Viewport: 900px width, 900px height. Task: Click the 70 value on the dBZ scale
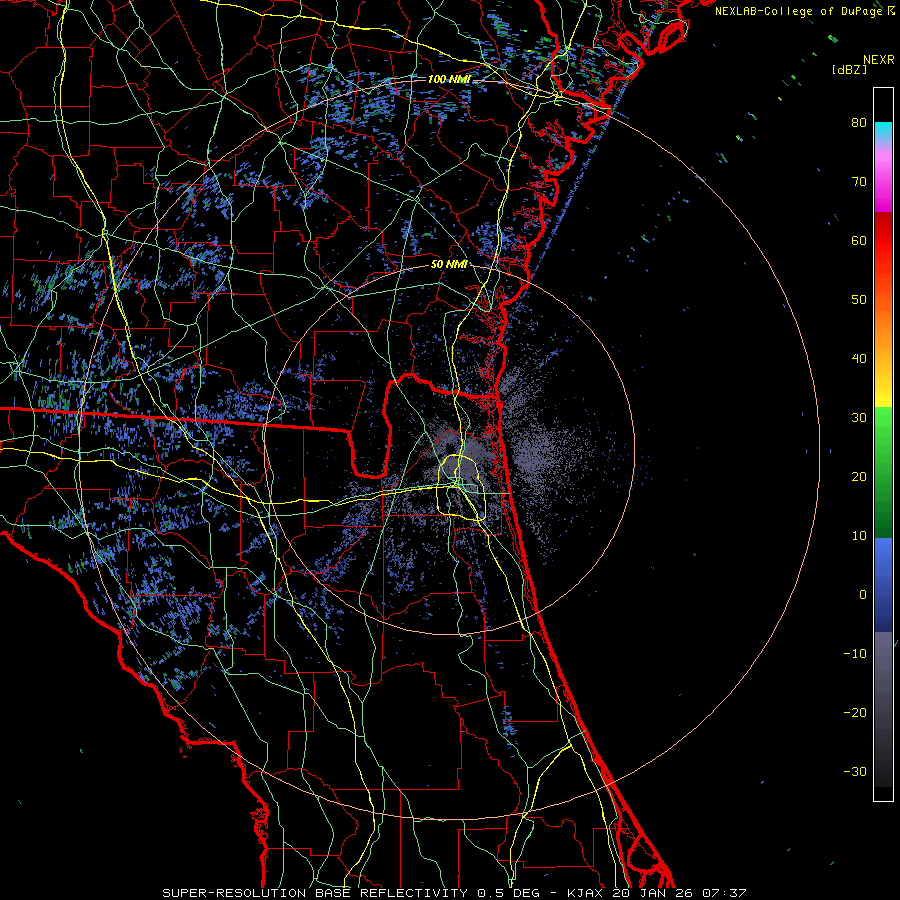pos(859,181)
